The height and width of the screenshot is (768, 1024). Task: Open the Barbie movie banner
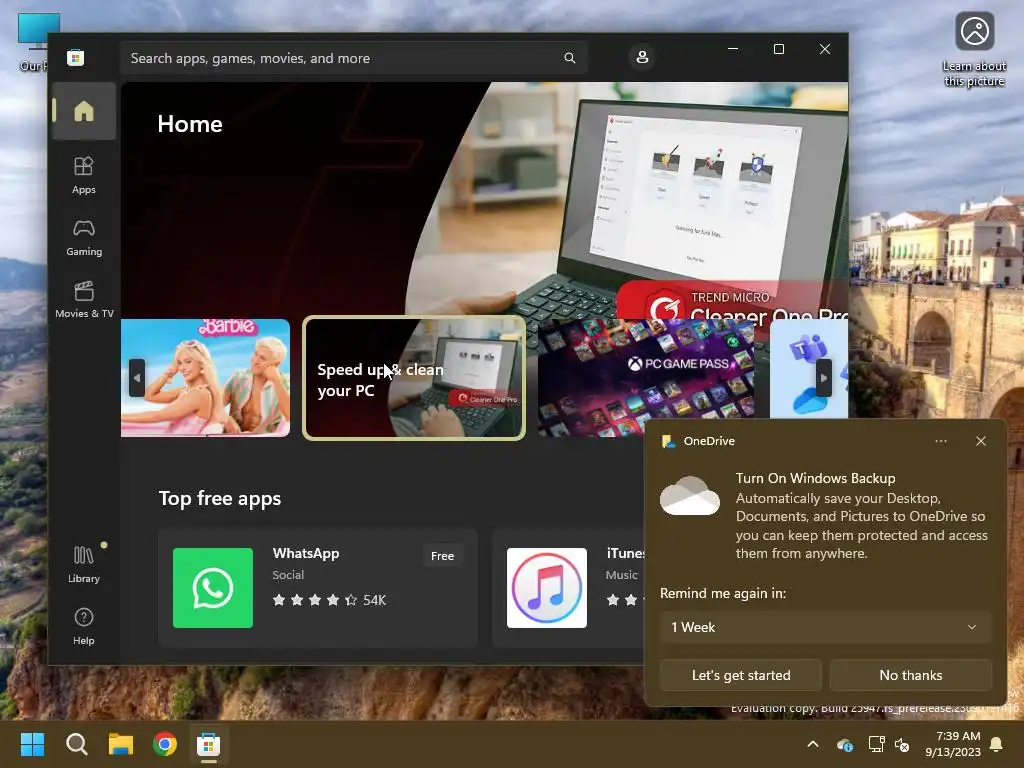206,377
